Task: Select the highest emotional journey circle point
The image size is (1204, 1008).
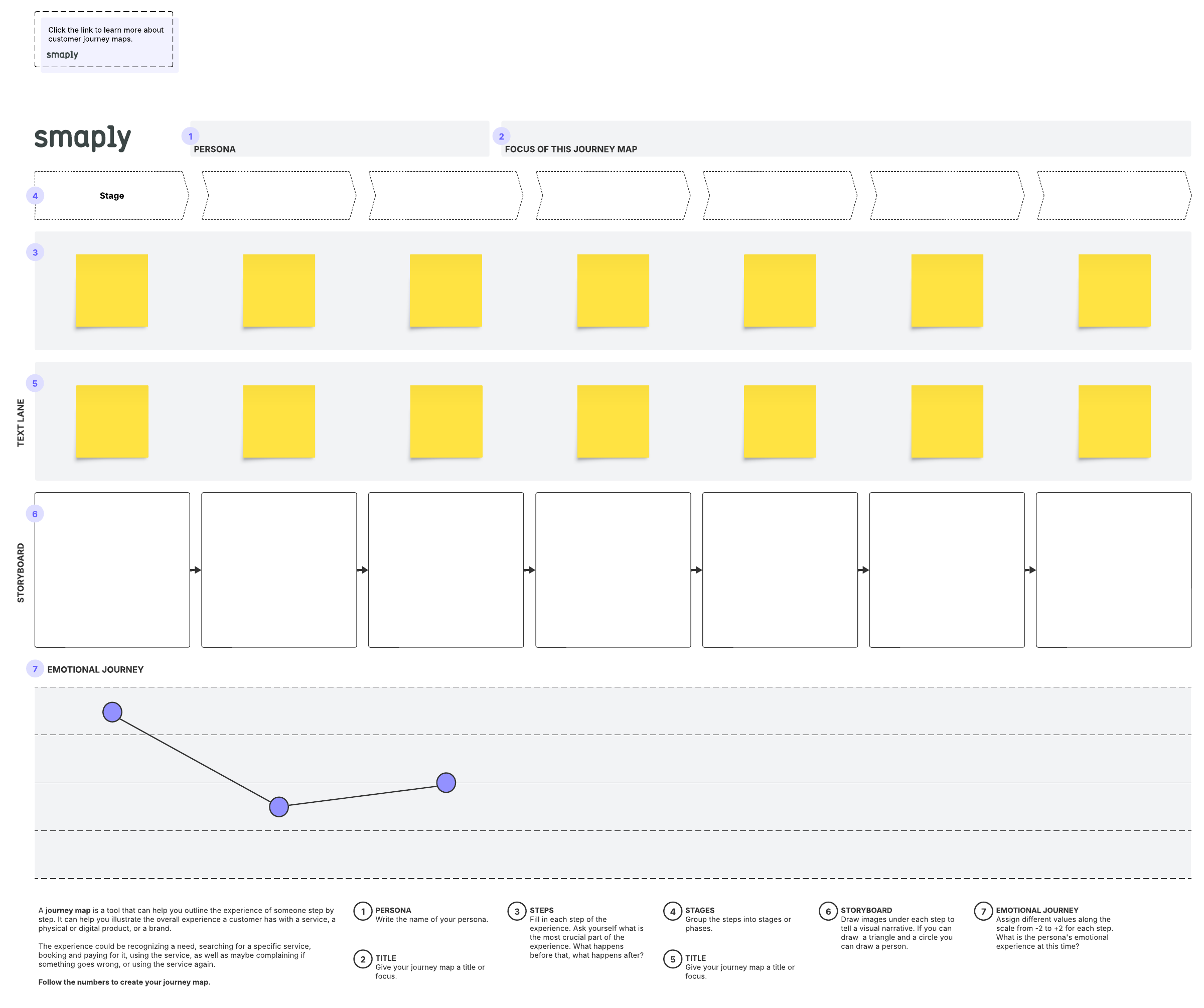Action: tap(112, 711)
